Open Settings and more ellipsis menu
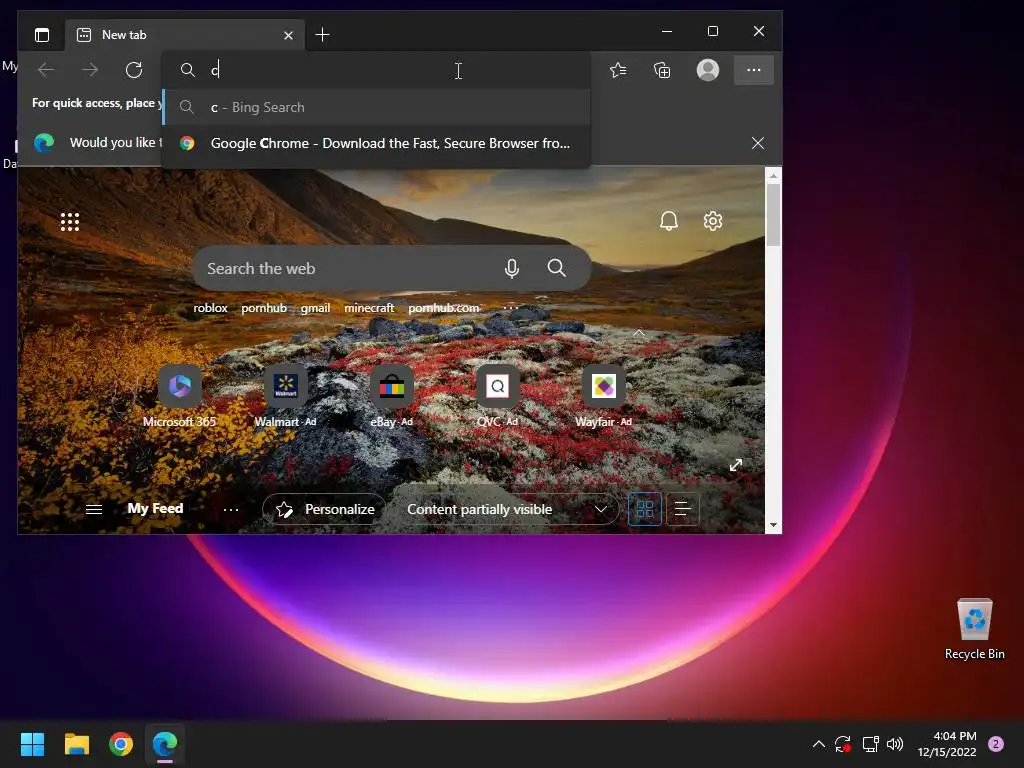 pyautogui.click(x=754, y=70)
